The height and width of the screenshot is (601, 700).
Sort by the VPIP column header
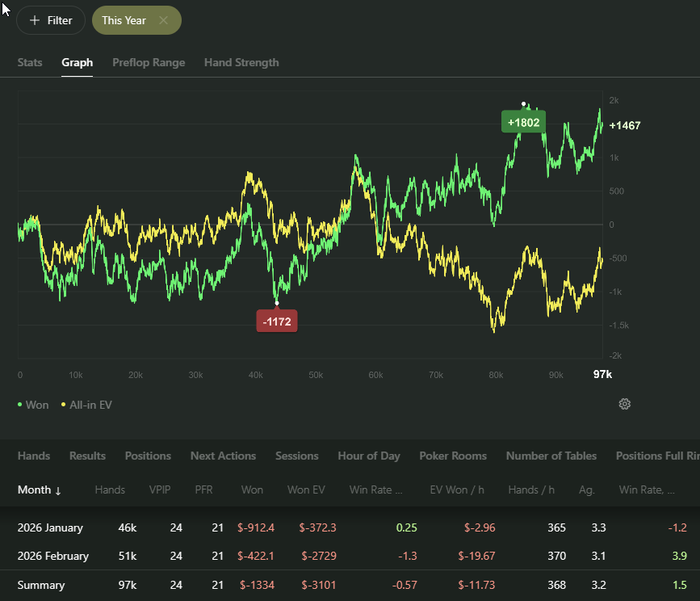[160, 490]
